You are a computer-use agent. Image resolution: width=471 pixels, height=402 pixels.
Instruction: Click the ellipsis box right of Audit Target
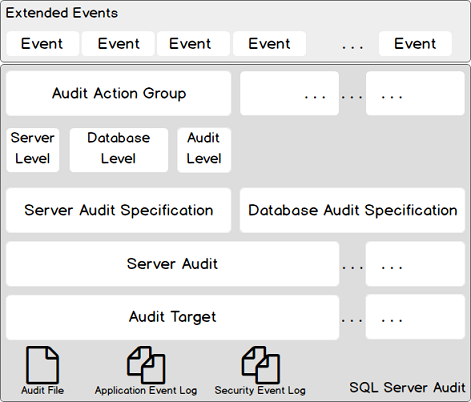(415, 317)
